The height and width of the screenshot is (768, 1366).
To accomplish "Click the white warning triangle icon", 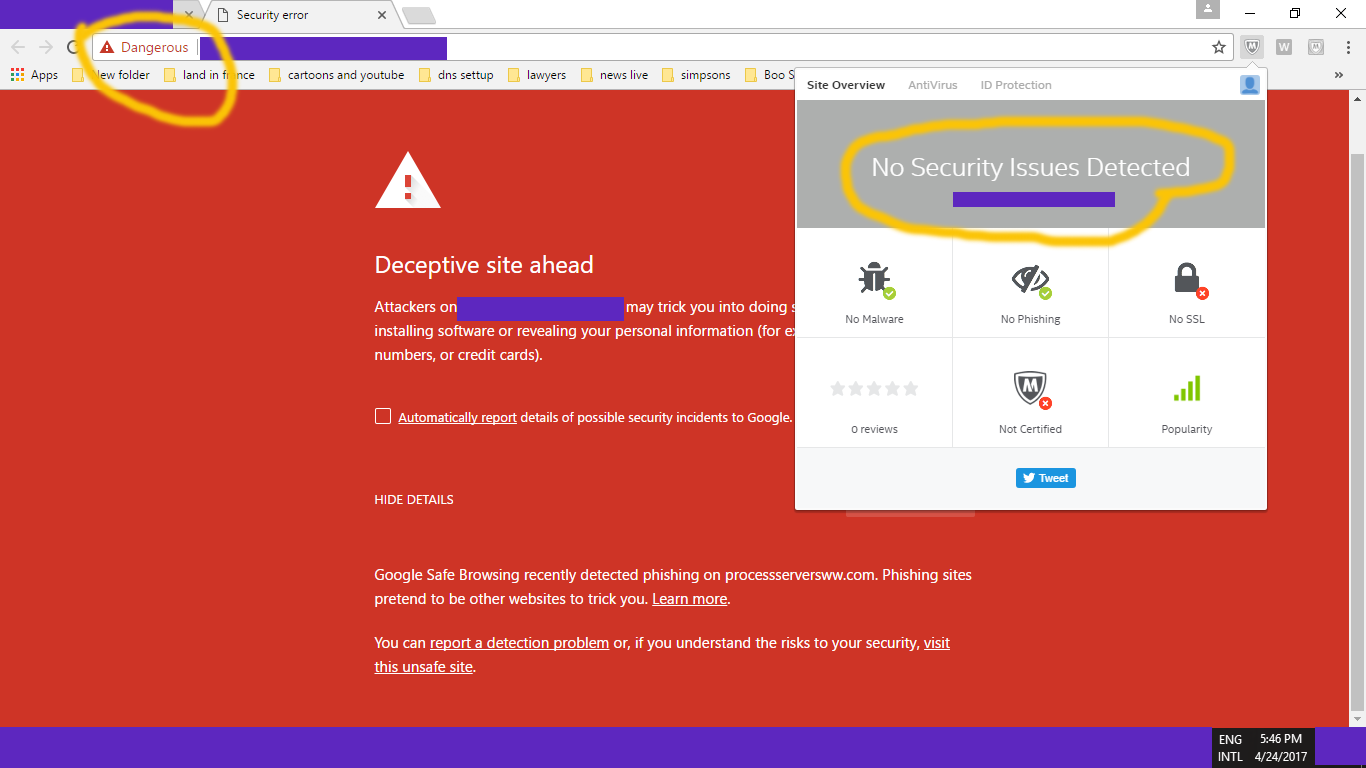I will tap(407, 180).
